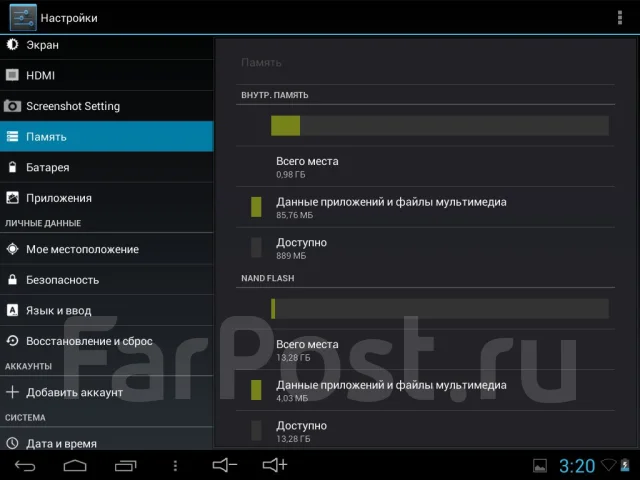The image size is (640, 480).
Task: Tap the volume down button
Action: [224, 465]
